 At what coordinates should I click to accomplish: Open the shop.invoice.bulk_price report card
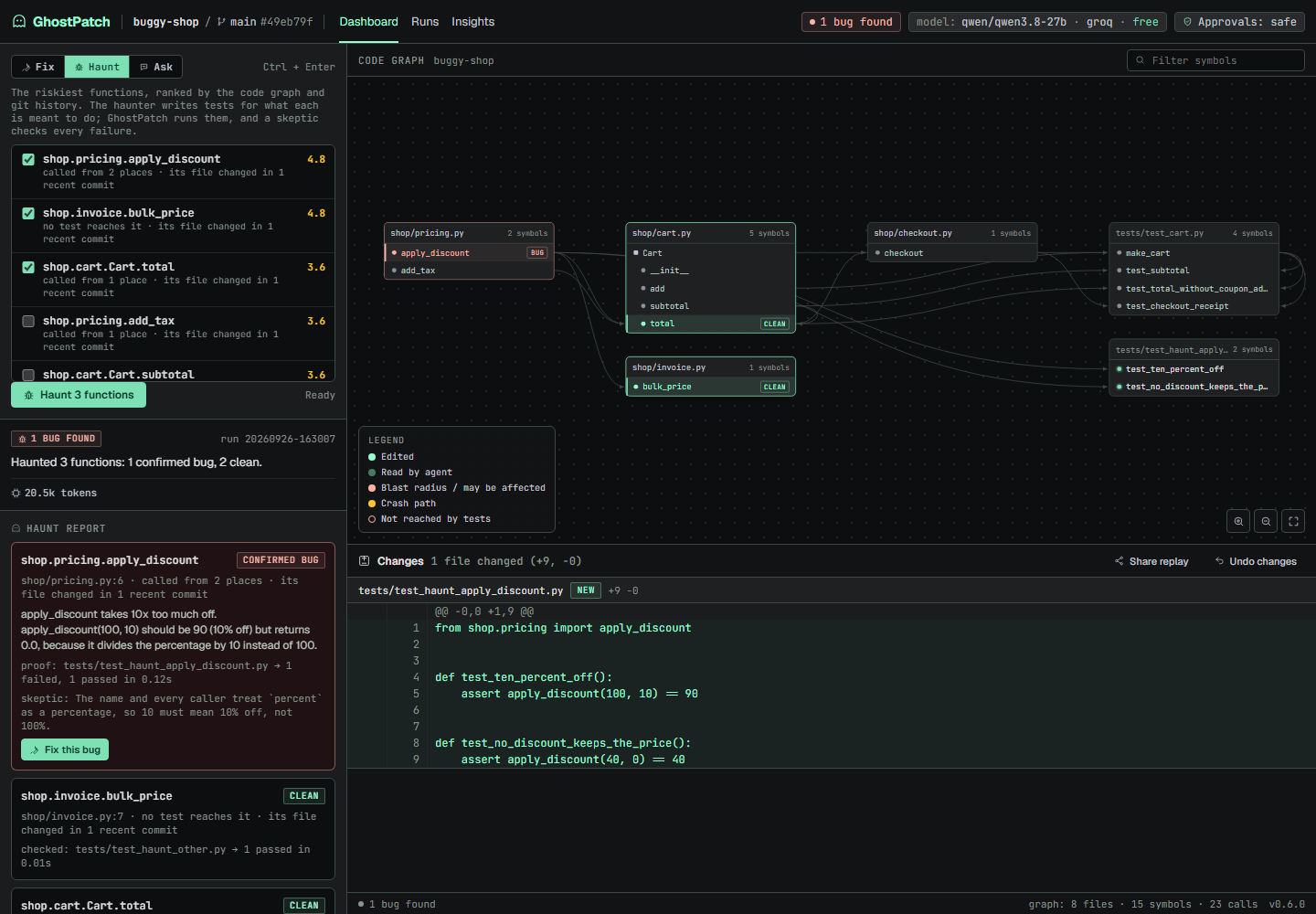[x=173, y=829]
